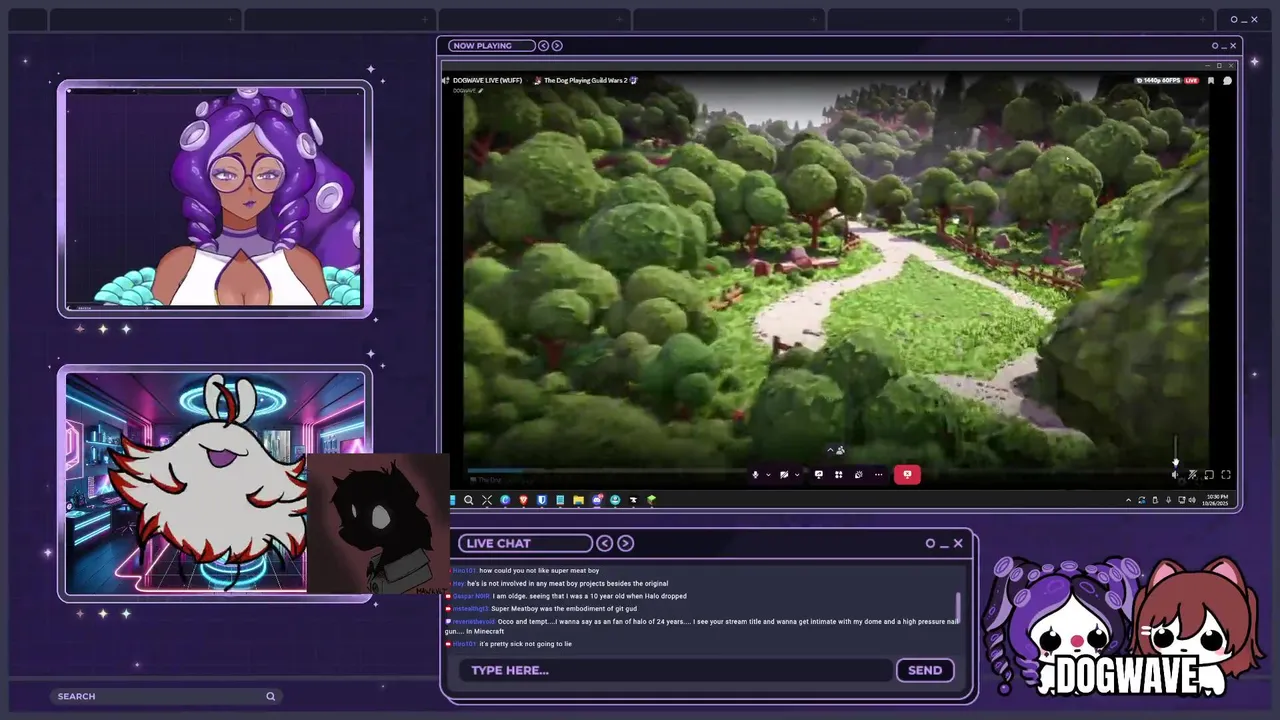Click the next arrow next to LIVE CHAT
Screen dimensions: 1280x720
625,543
